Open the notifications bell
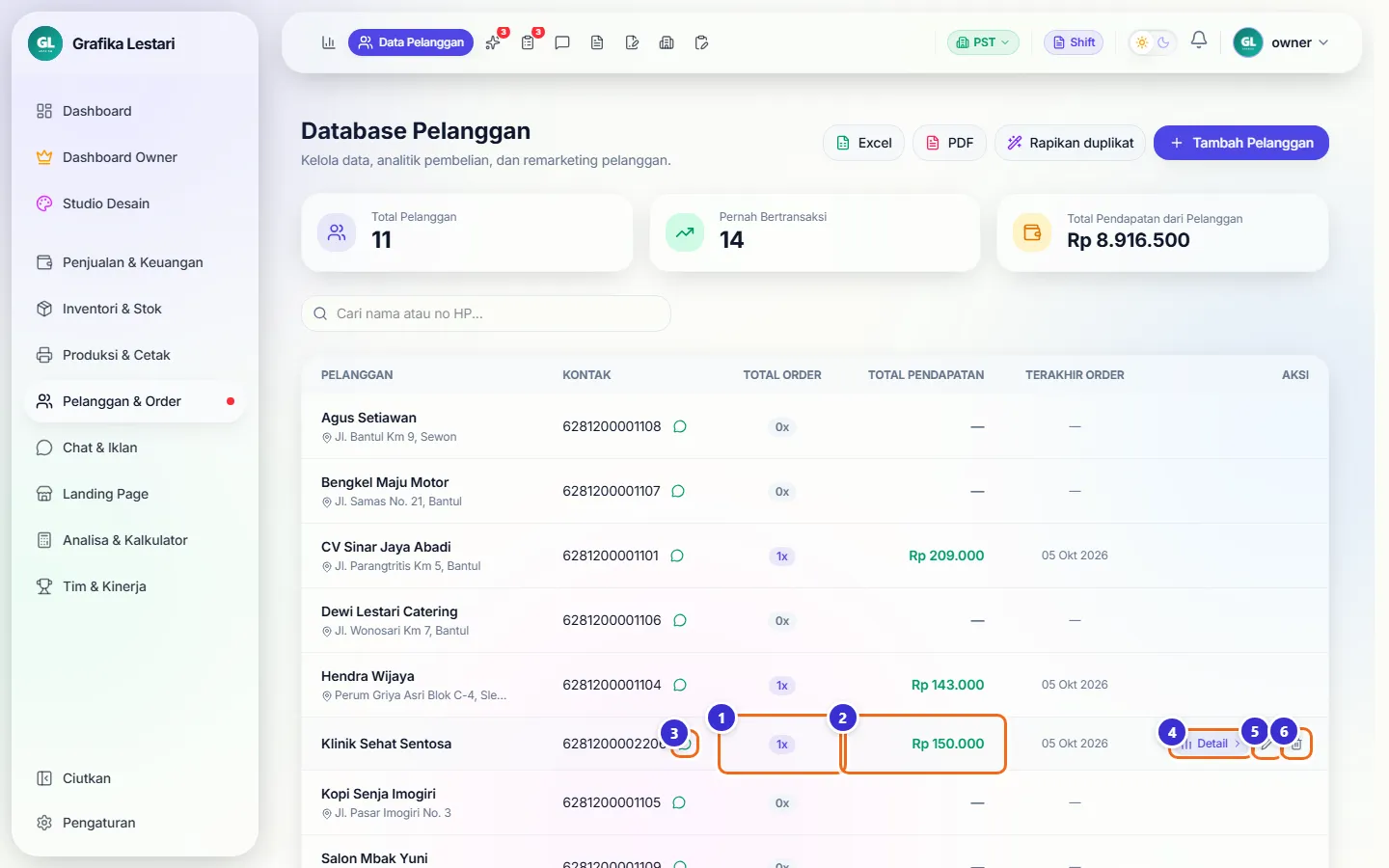Viewport: 1389px width, 868px height. [x=1199, y=41]
